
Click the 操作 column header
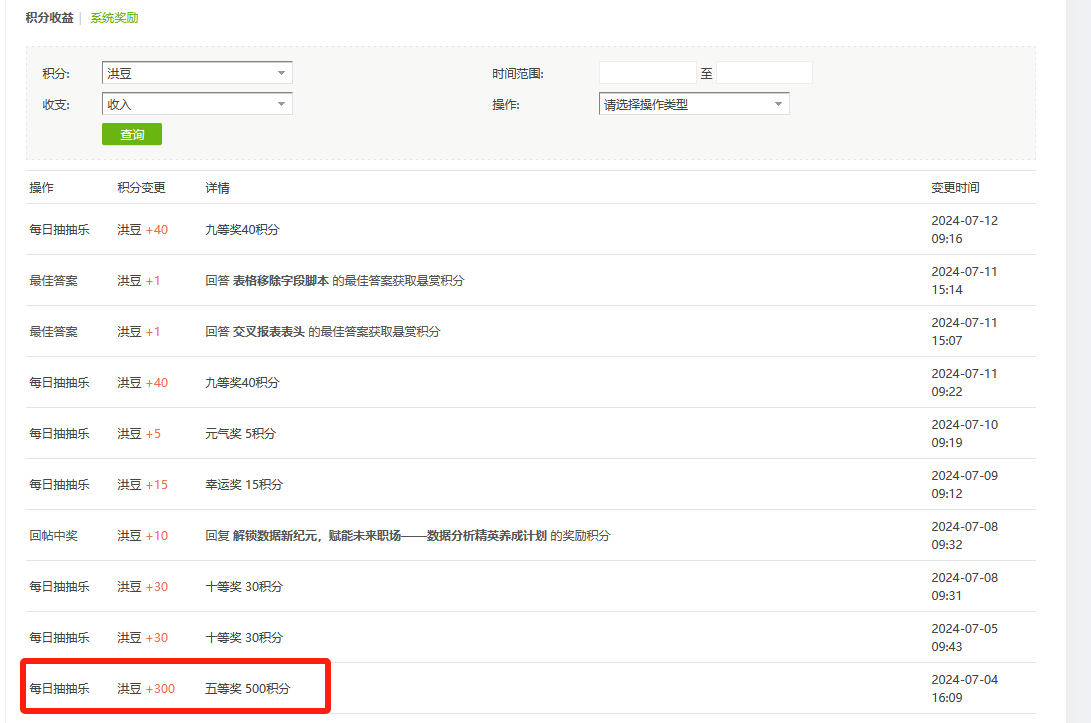[41, 188]
